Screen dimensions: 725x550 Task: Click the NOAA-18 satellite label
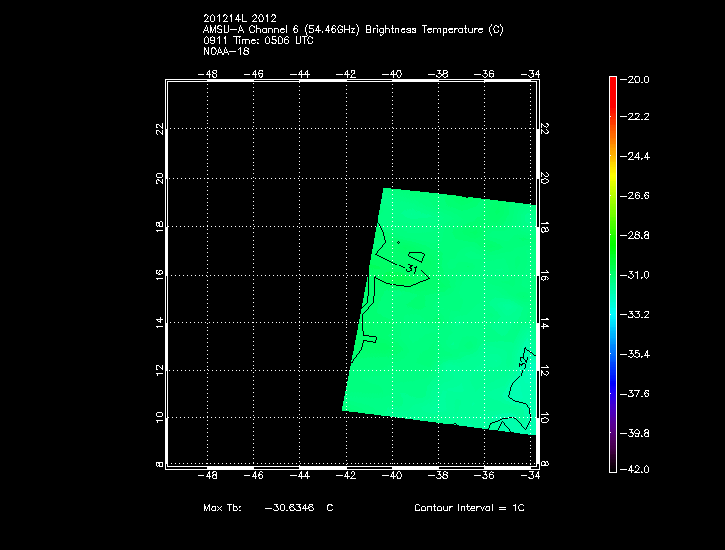pyautogui.click(x=225, y=52)
